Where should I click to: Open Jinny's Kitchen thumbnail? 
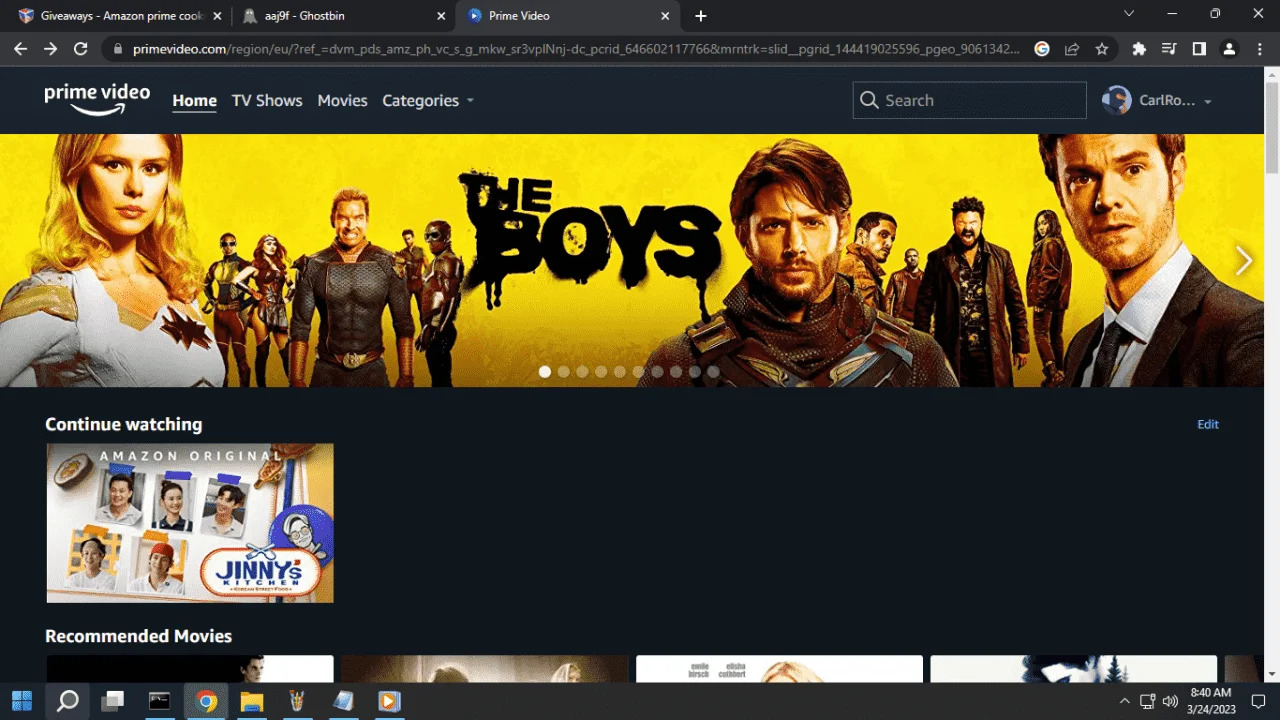(x=190, y=523)
